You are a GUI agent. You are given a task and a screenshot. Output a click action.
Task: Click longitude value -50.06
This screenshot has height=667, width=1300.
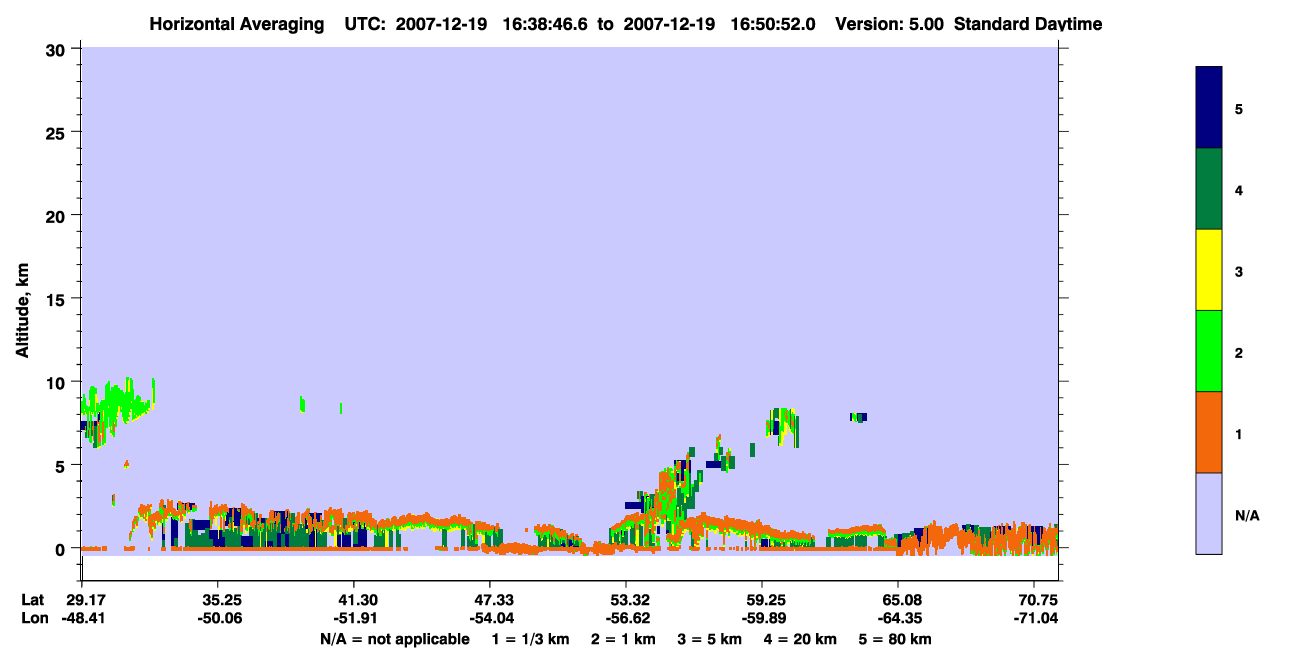click(x=218, y=618)
